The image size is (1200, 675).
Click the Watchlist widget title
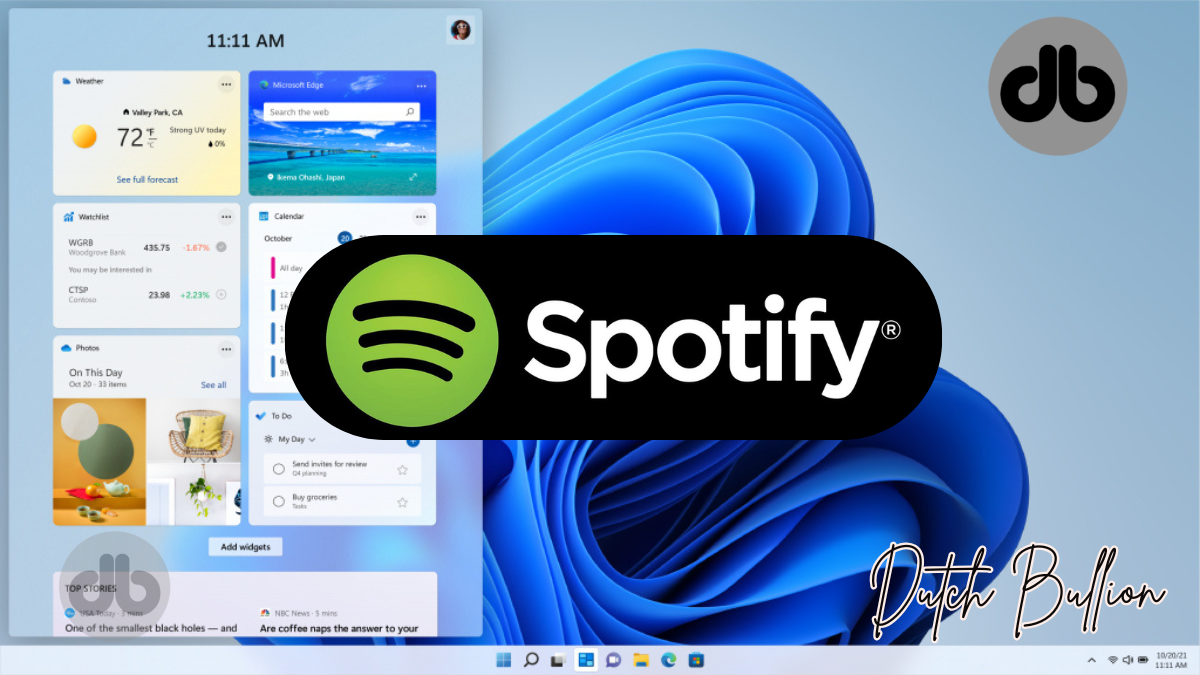tap(93, 217)
